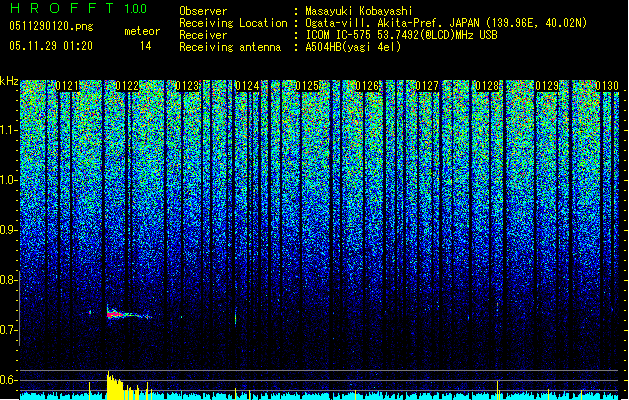Click the yellow power spike near 0128

point(497,390)
